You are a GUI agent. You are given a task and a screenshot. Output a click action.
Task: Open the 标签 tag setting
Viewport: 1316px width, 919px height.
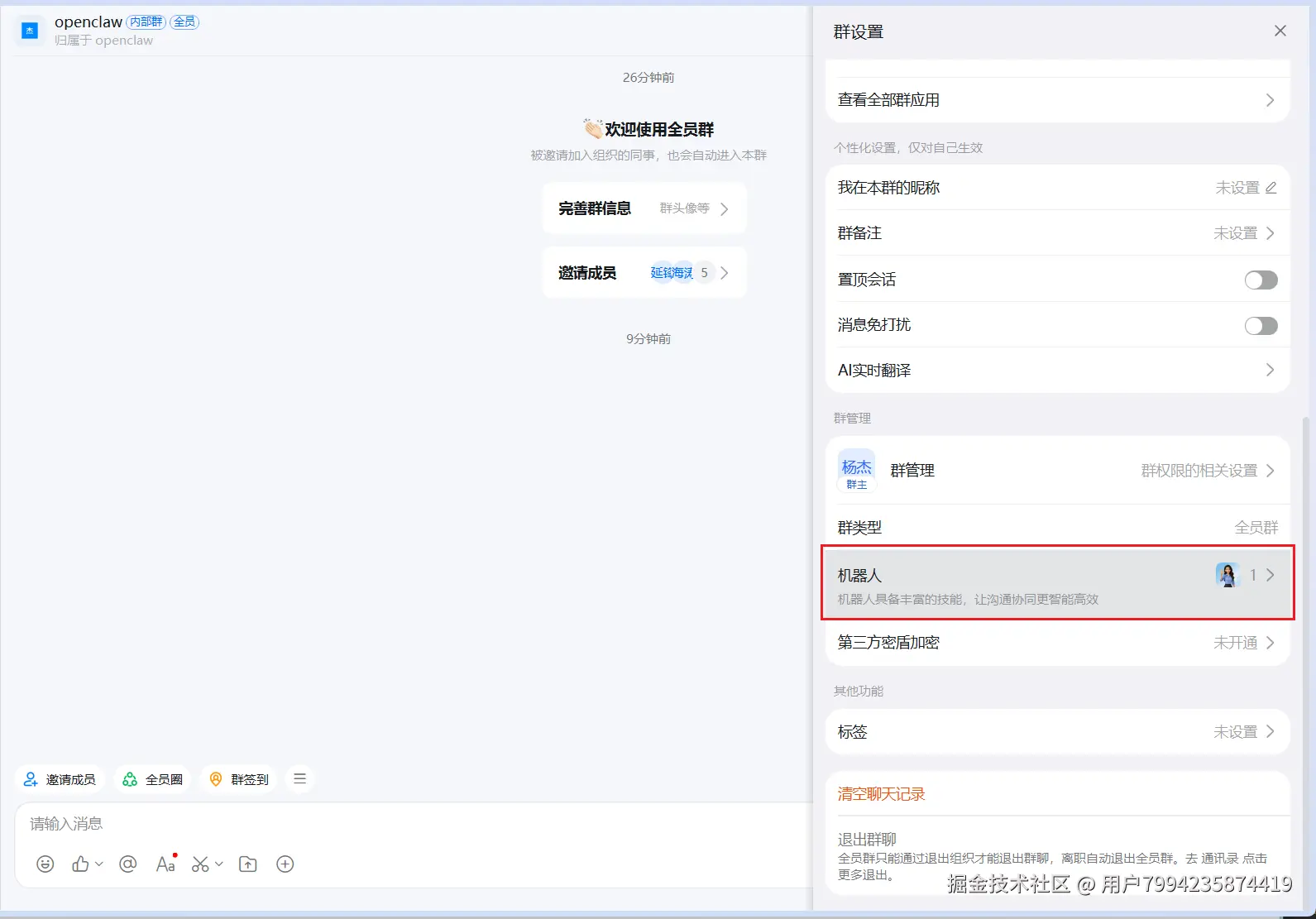tap(1057, 732)
